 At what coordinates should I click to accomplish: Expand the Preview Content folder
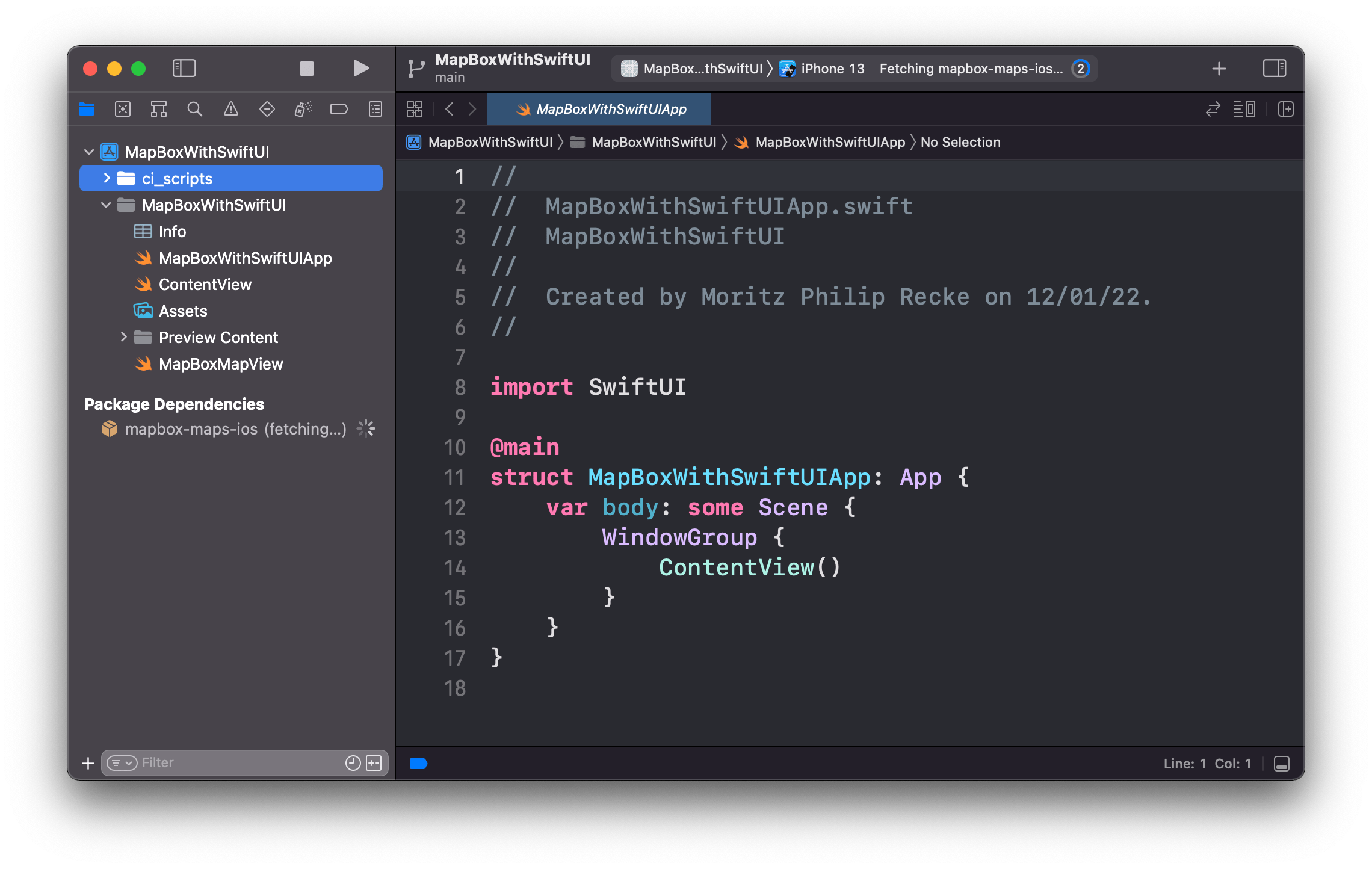click(x=124, y=337)
